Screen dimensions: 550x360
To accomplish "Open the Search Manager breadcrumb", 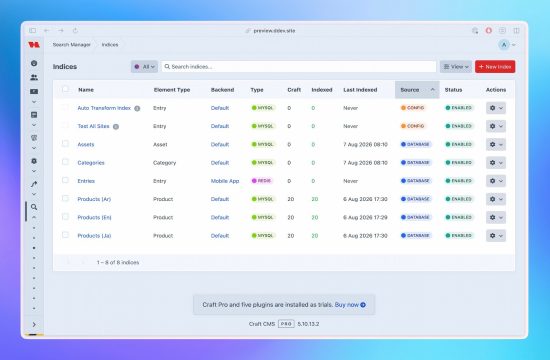I will 72,45.
